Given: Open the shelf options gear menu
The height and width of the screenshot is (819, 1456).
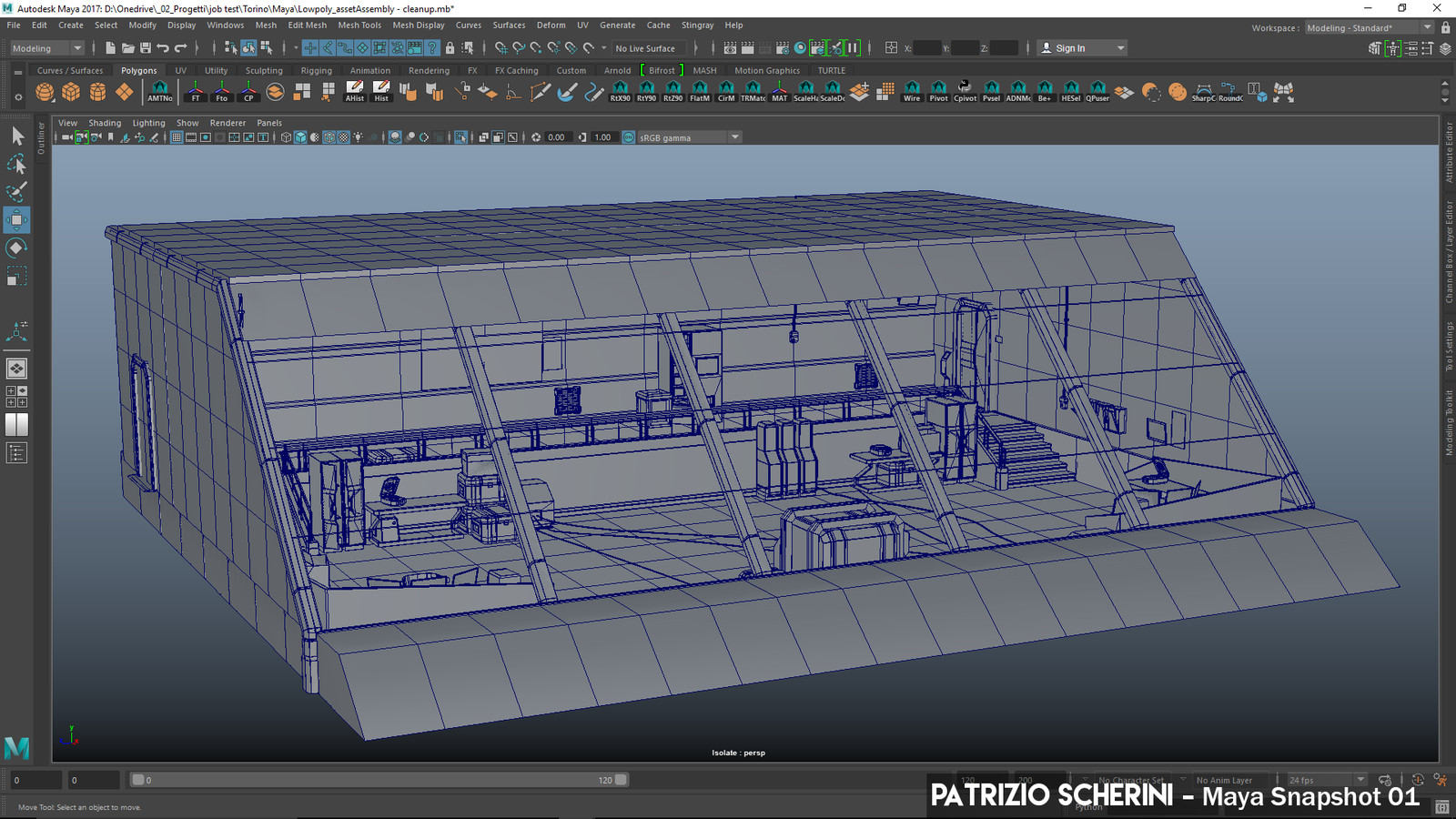Looking at the screenshot, I should click(18, 96).
